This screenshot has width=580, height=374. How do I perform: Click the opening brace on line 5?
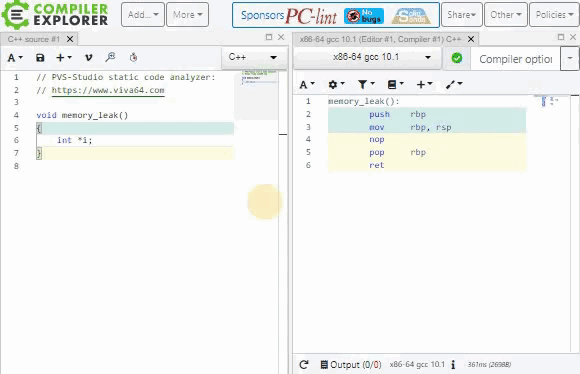coord(39,128)
